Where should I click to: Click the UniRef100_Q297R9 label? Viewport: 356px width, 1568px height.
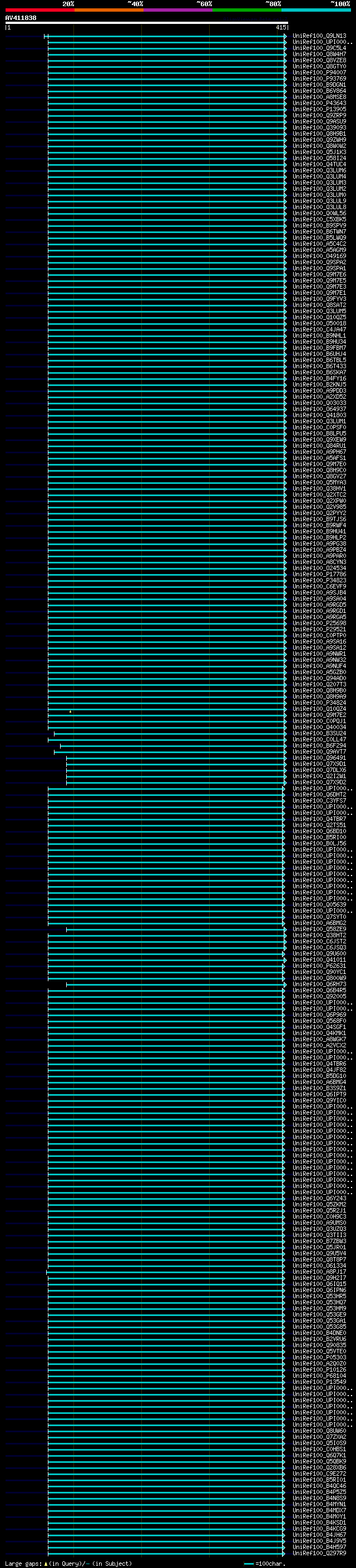(x=319, y=1553)
